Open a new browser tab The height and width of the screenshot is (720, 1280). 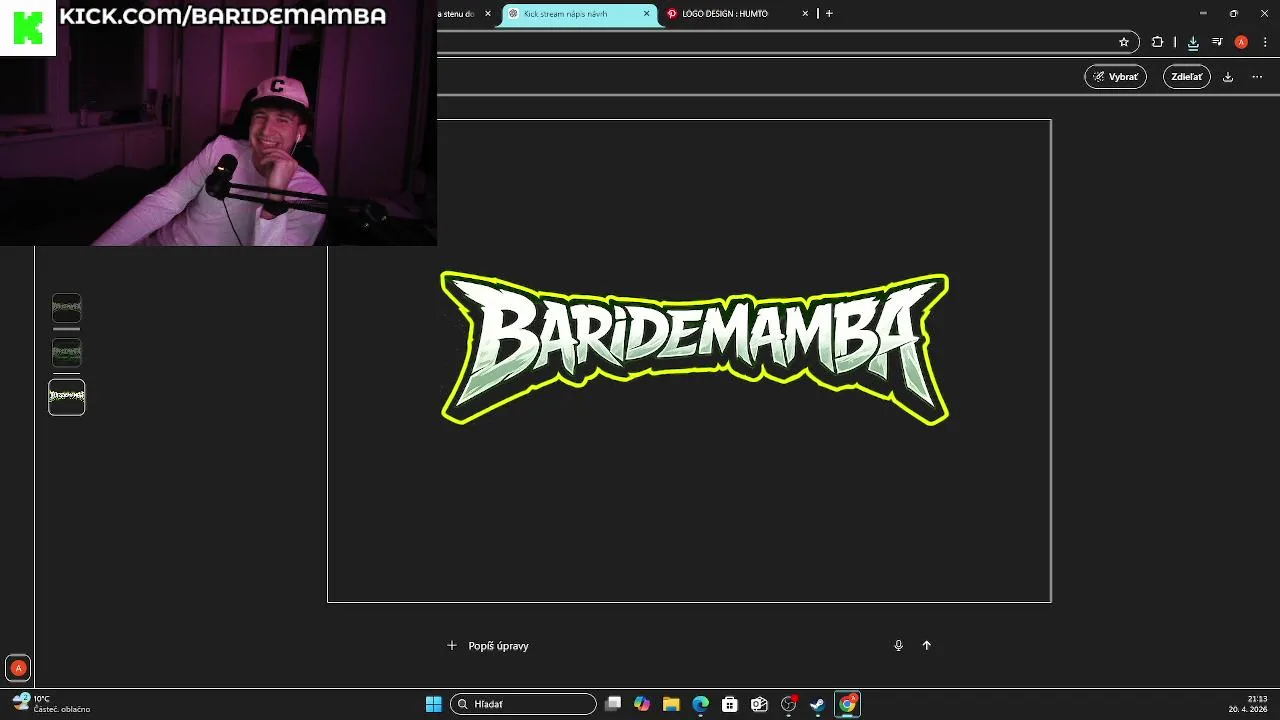tap(829, 14)
